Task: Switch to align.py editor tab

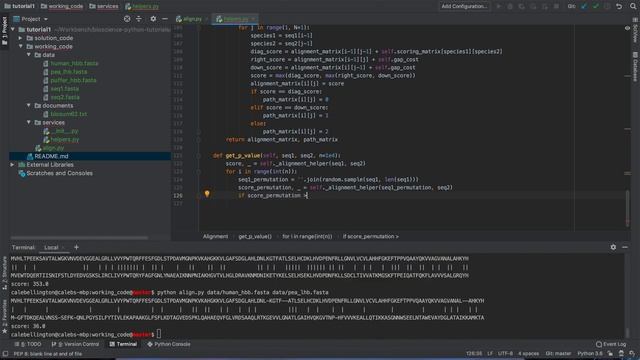Action: click(191, 19)
